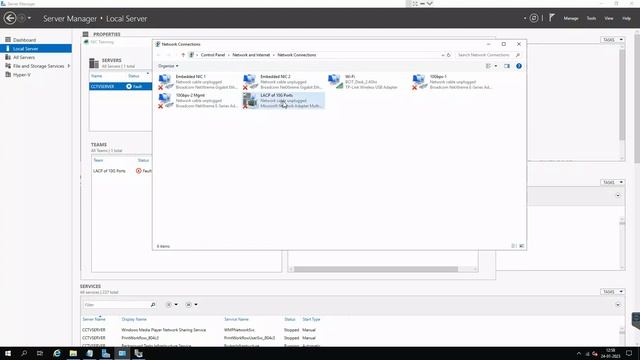Click the blue help icon in Network Connections
640x360 pixels.
pos(519,66)
